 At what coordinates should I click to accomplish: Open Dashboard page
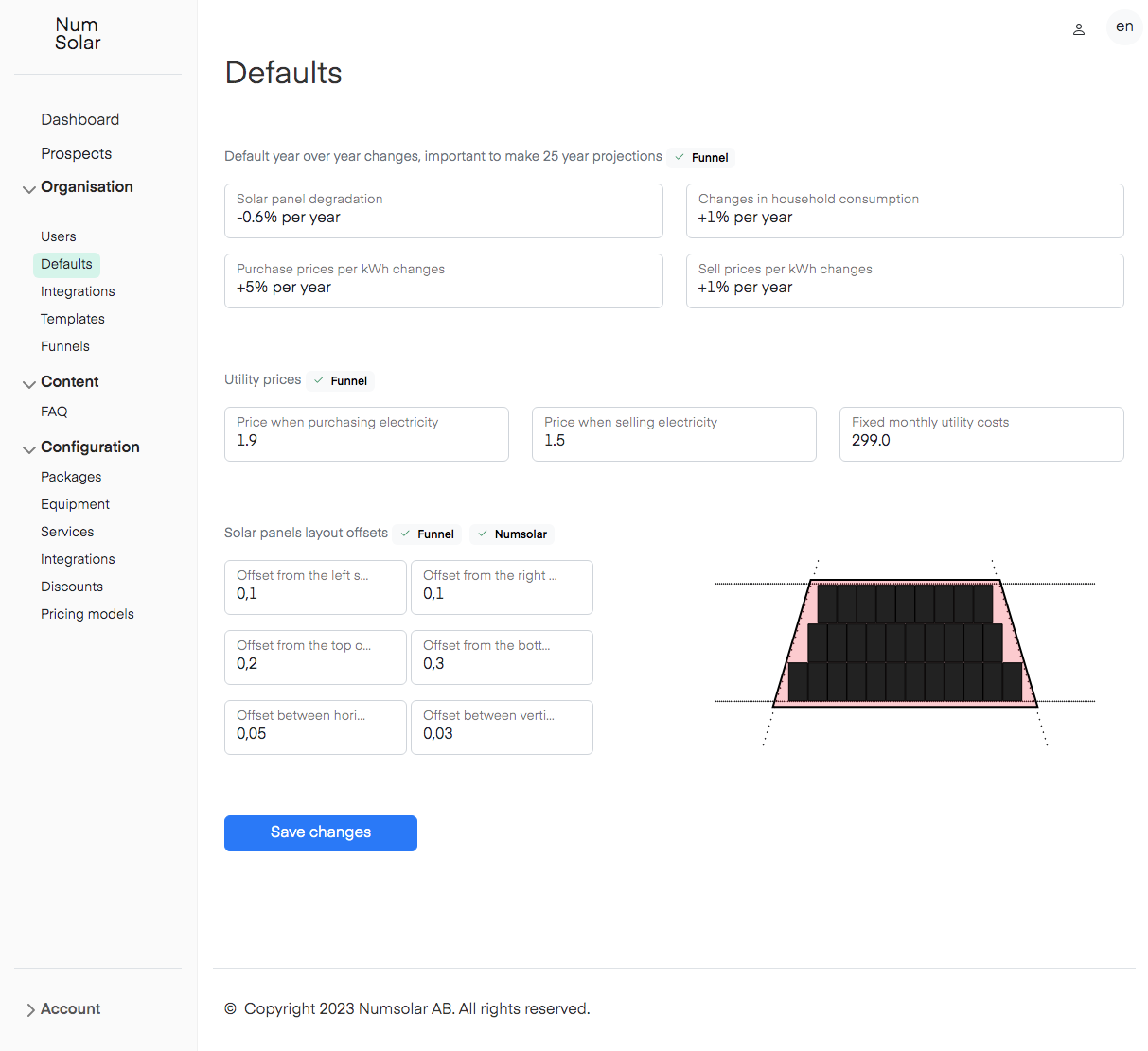tap(80, 119)
